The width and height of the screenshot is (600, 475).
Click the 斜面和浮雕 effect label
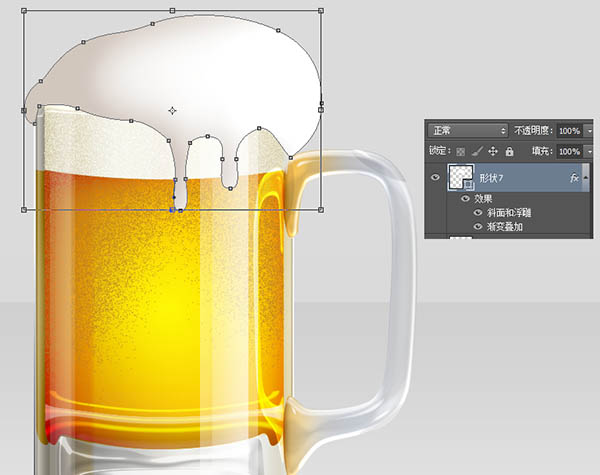(509, 213)
